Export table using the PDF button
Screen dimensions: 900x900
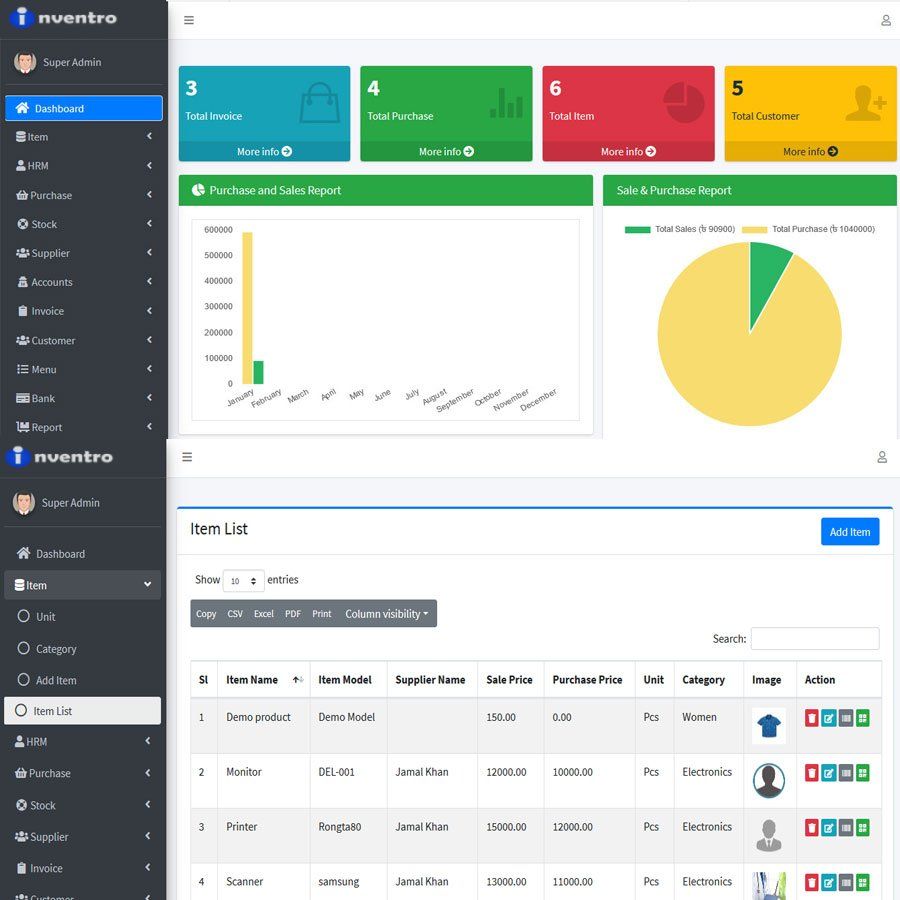293,614
